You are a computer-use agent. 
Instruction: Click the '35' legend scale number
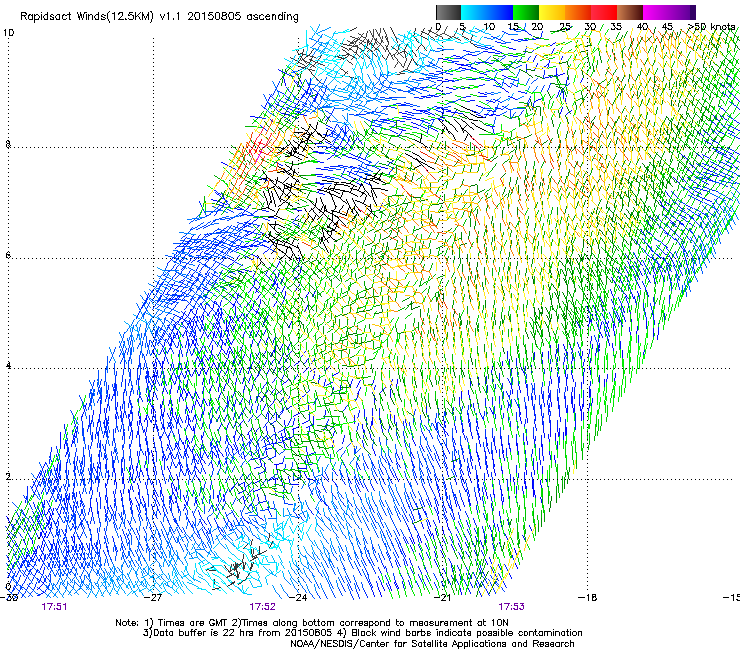616,27
